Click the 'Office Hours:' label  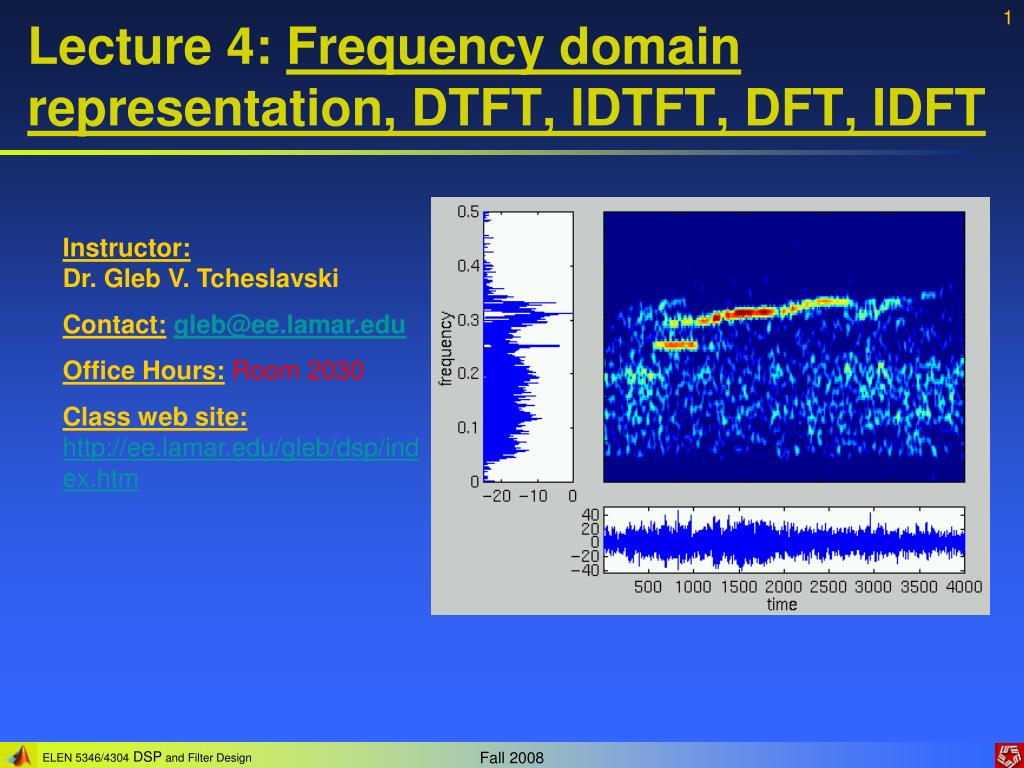tap(144, 370)
